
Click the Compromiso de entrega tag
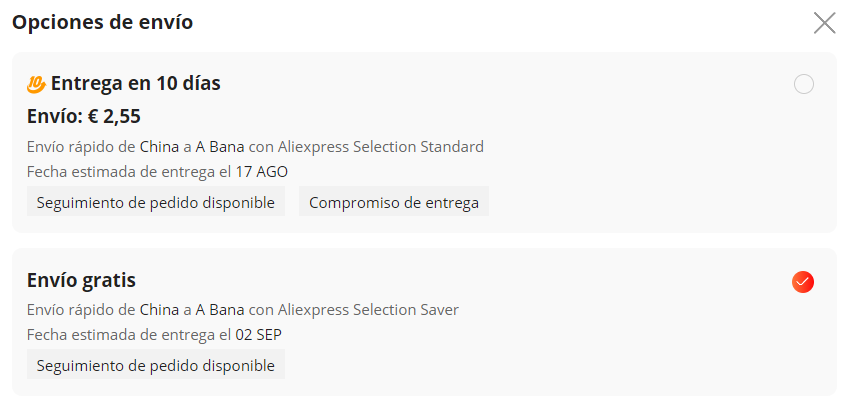394,203
